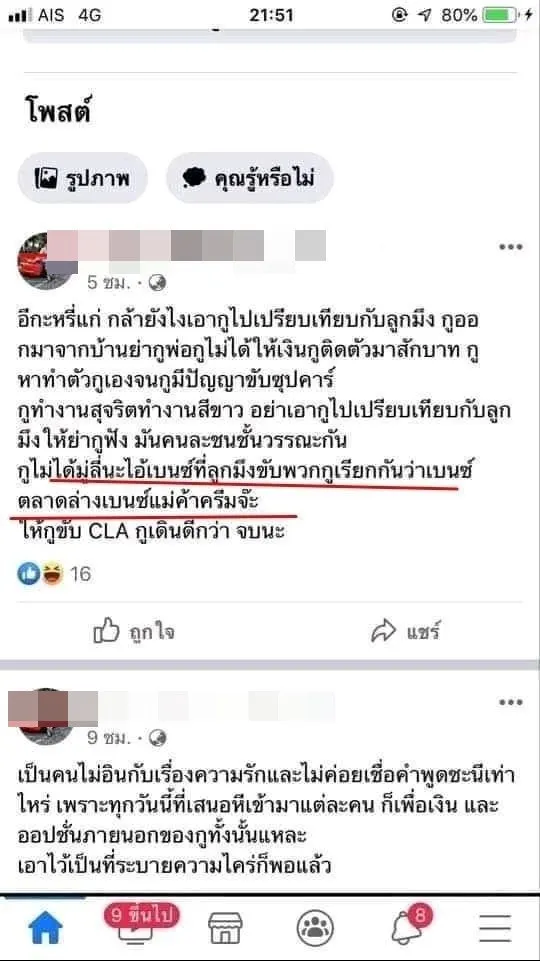Open the Groups tab icon
The image size is (540, 961).
click(x=315, y=928)
